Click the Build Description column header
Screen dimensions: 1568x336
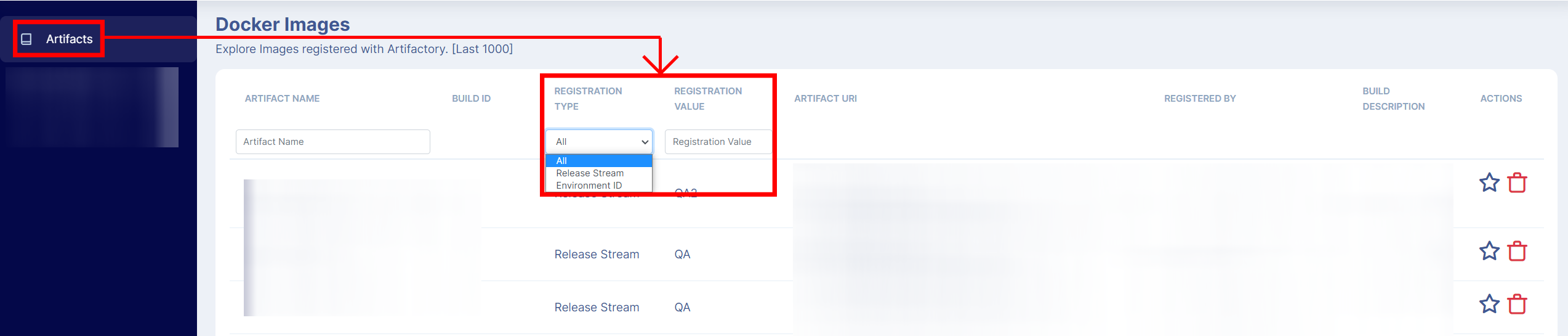[1393, 99]
